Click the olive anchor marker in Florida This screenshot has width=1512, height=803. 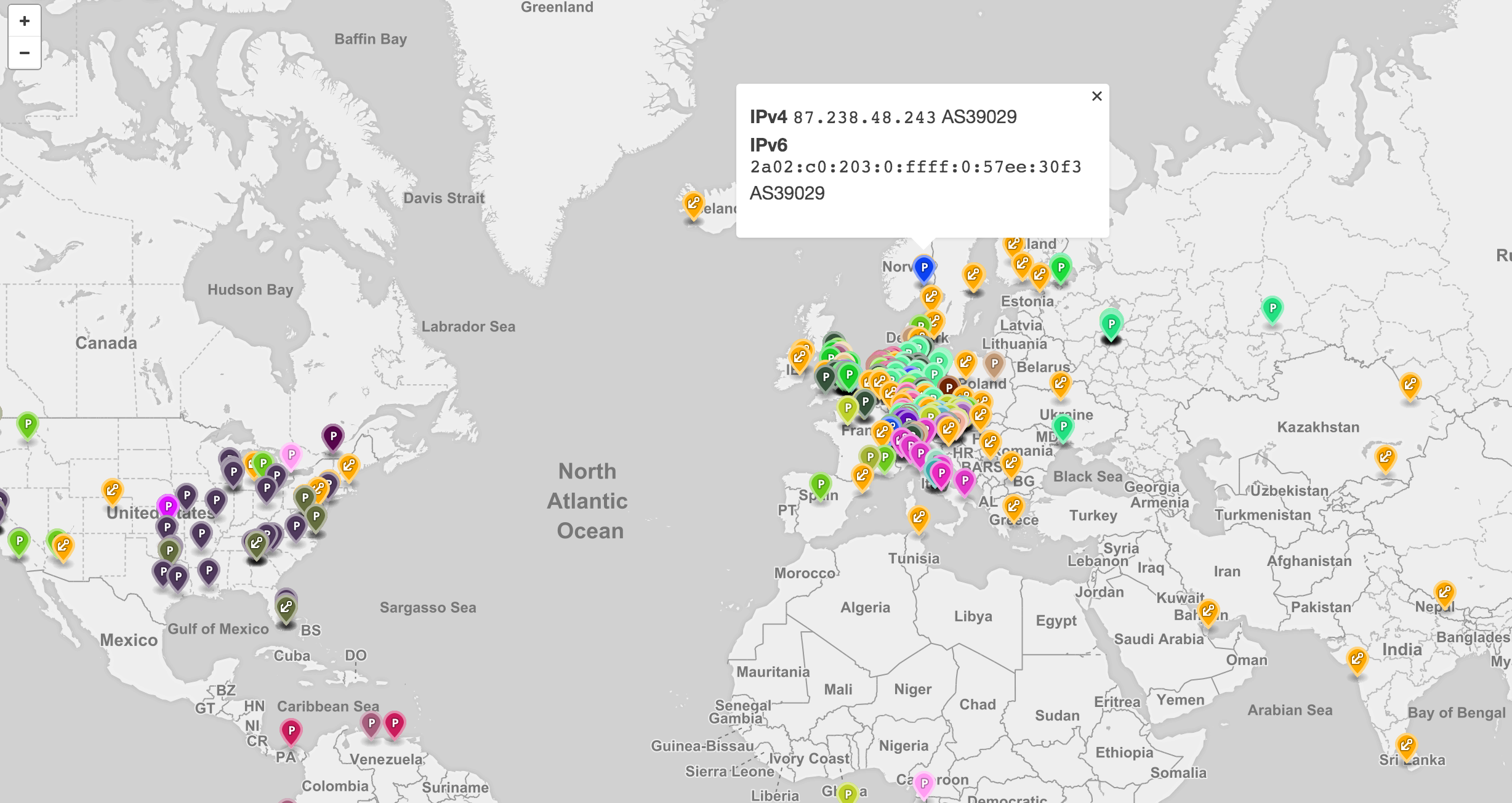(286, 608)
